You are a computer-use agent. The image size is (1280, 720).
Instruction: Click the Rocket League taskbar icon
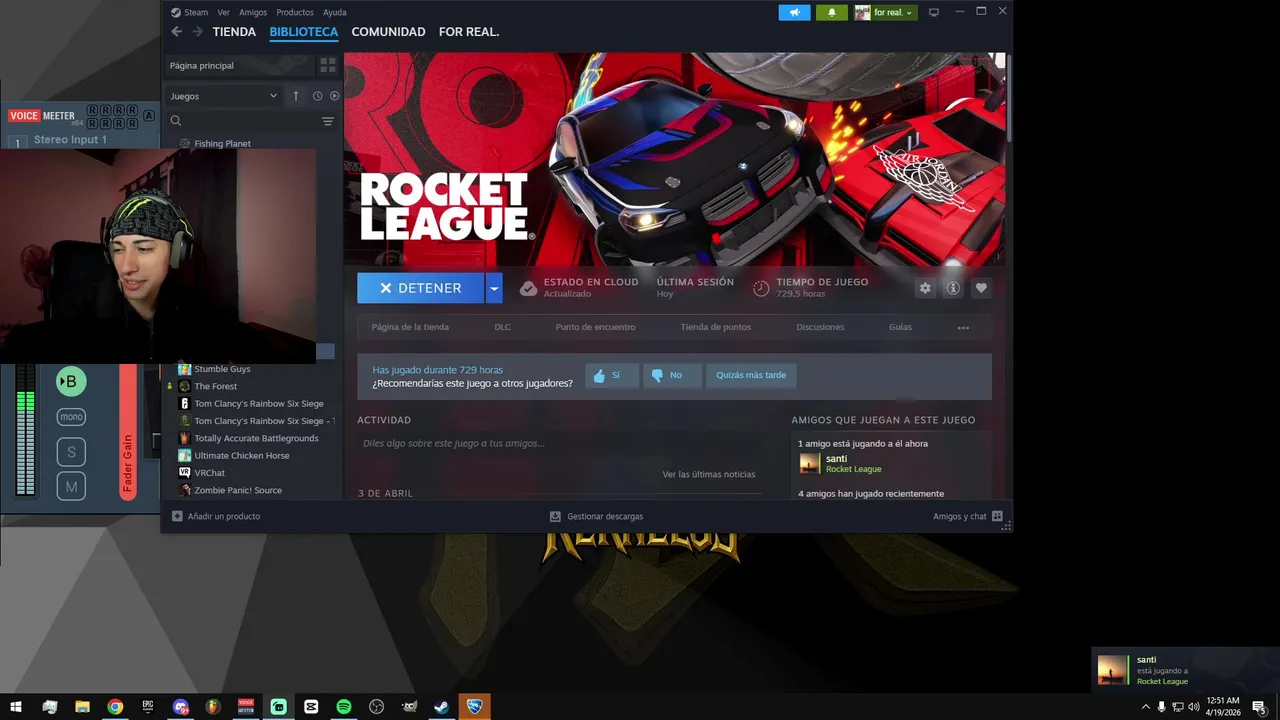point(475,706)
